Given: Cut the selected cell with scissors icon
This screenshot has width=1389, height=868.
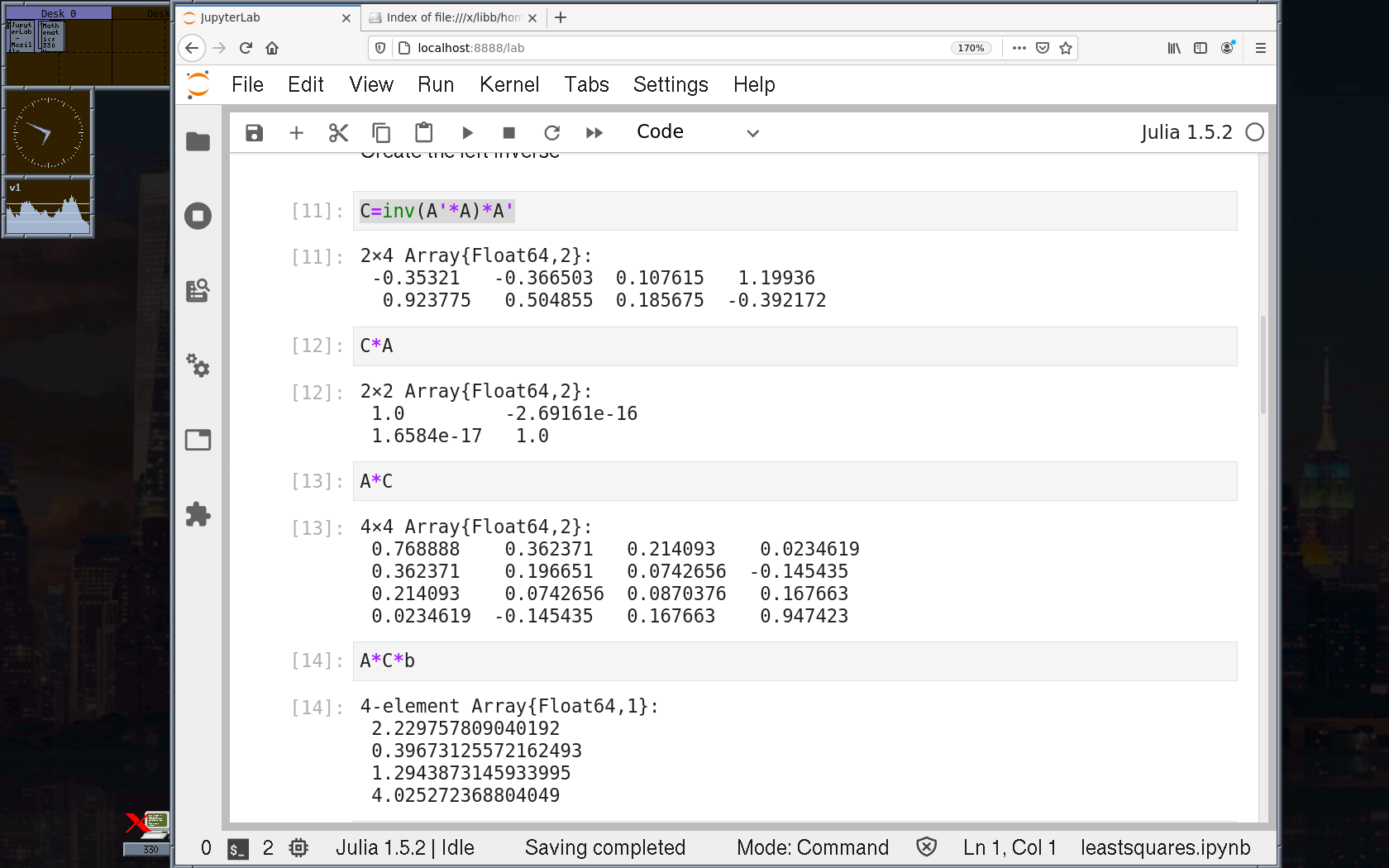Looking at the screenshot, I should pos(338,133).
